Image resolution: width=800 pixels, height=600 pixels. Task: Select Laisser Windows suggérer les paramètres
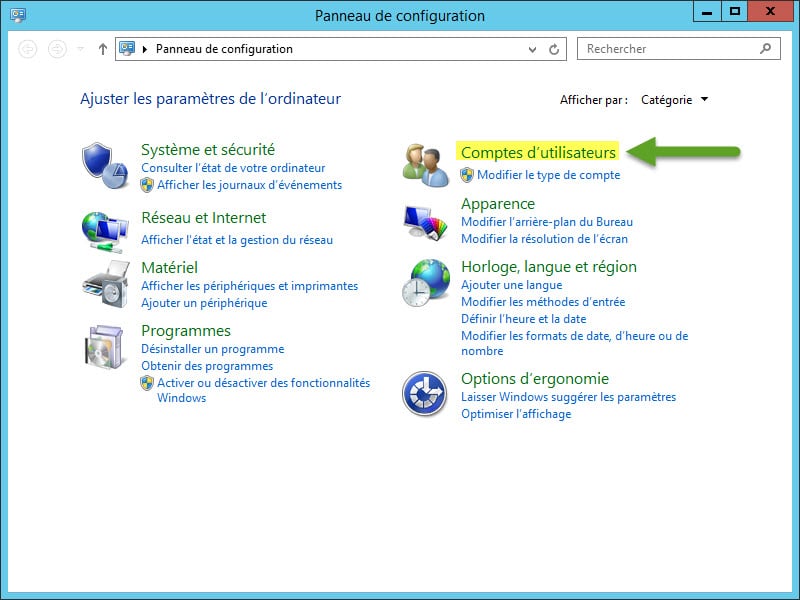click(x=568, y=397)
